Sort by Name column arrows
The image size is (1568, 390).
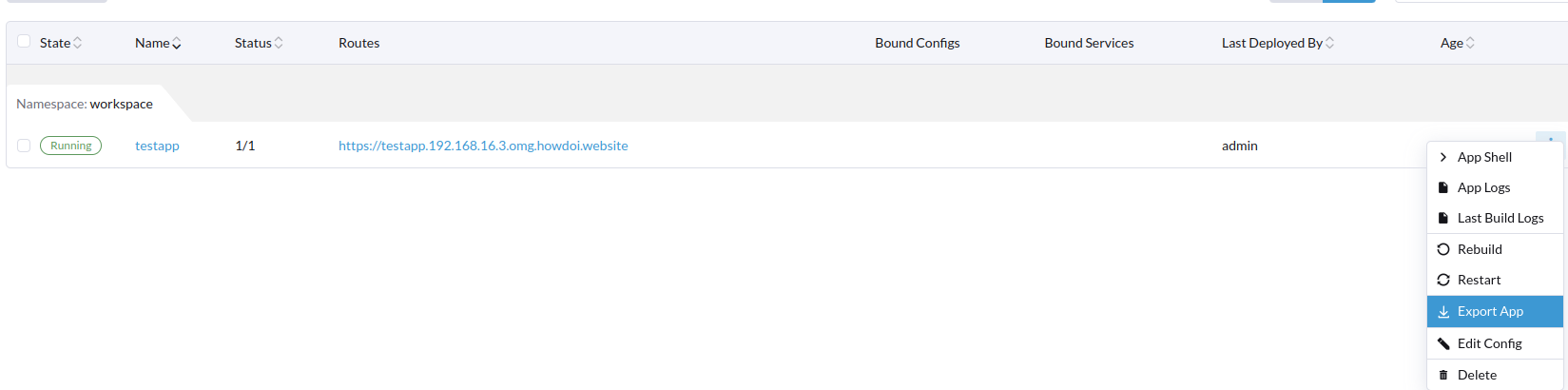(x=177, y=43)
